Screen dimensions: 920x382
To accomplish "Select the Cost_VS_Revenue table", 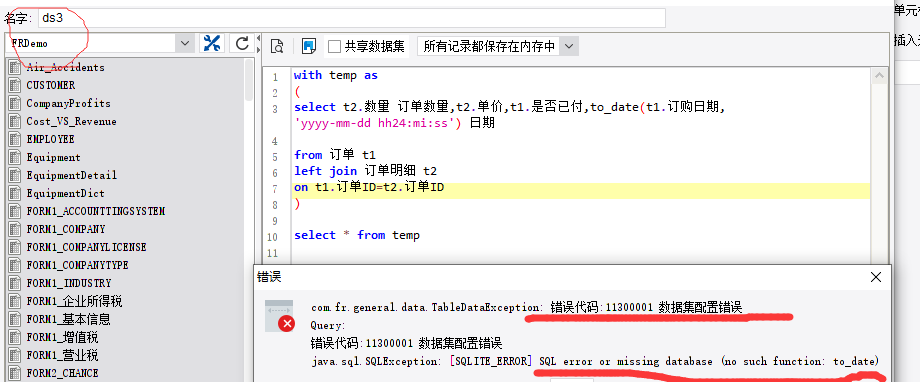I will [x=71, y=121].
